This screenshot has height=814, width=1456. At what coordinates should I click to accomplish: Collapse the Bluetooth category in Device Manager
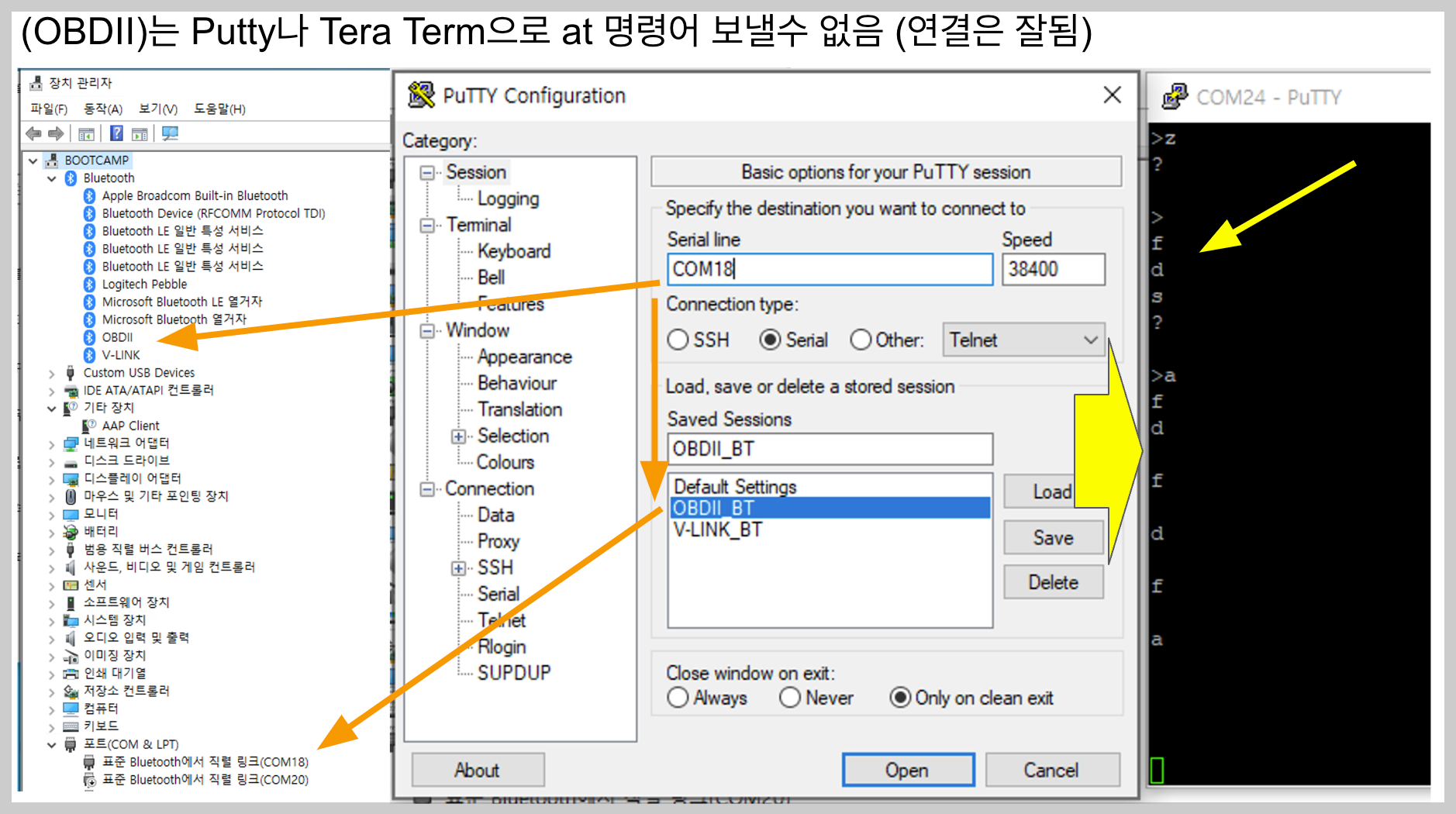pos(52,178)
